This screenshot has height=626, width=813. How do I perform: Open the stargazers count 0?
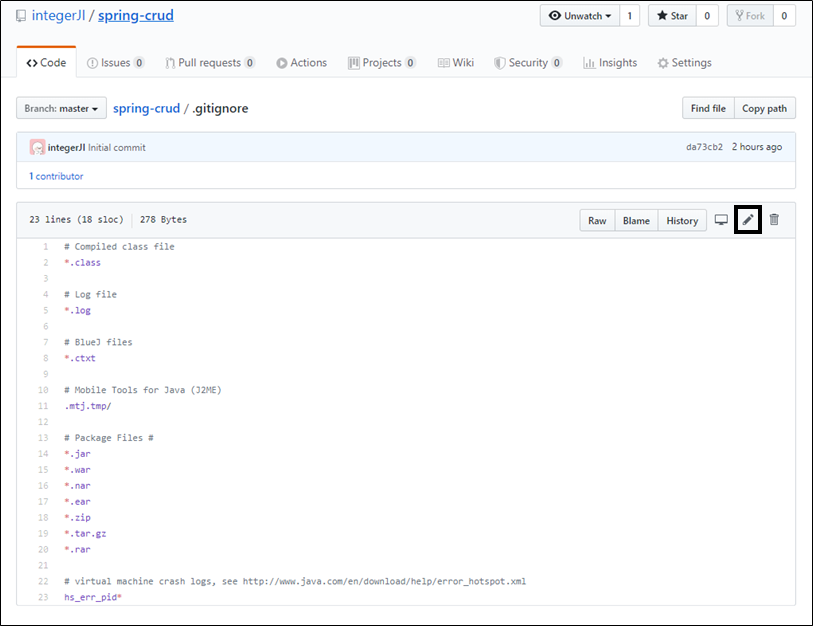click(707, 16)
